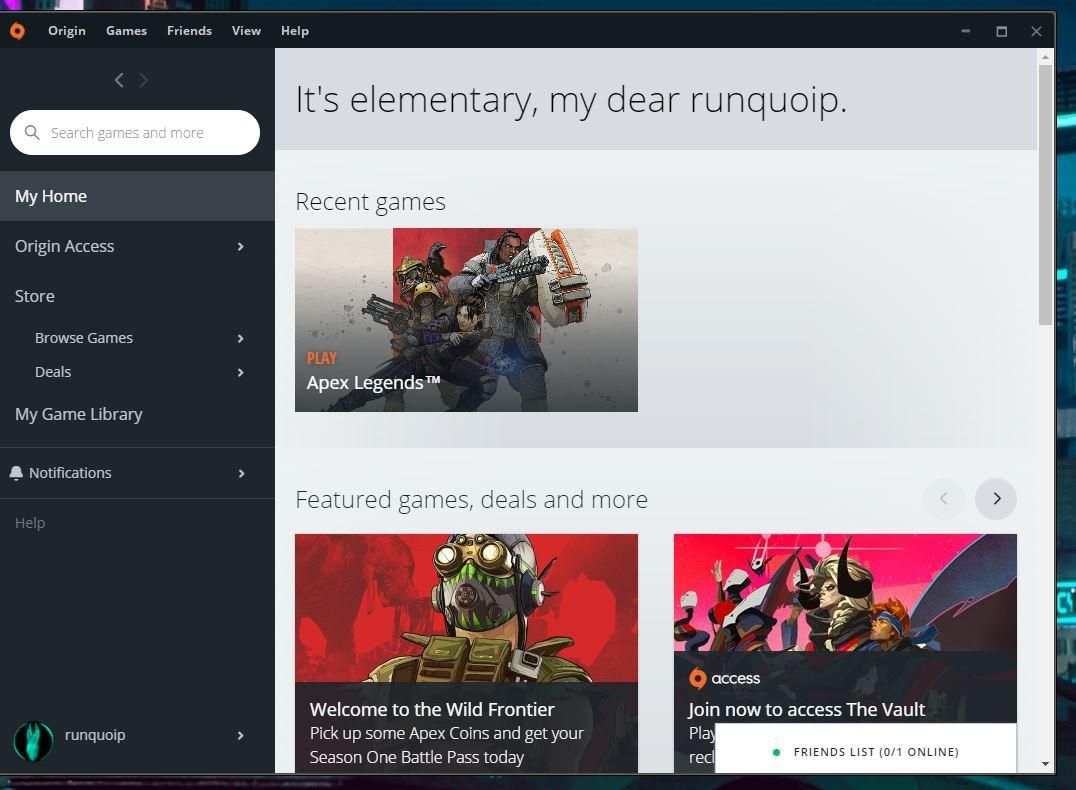Open Browse Games in sidebar
This screenshot has height=790, width=1076.
pos(84,338)
